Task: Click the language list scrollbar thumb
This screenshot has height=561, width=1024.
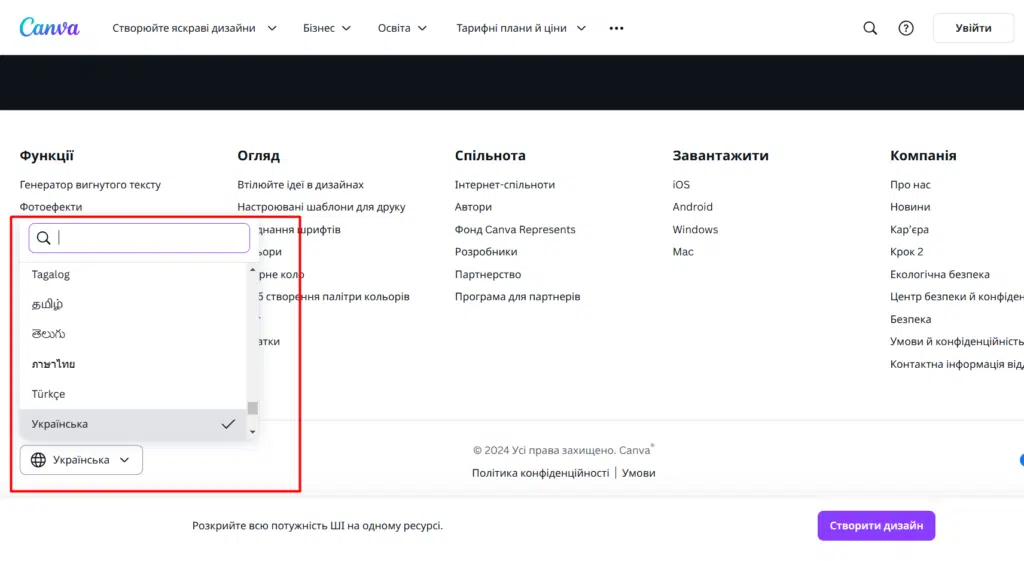Action: pyautogui.click(x=253, y=408)
